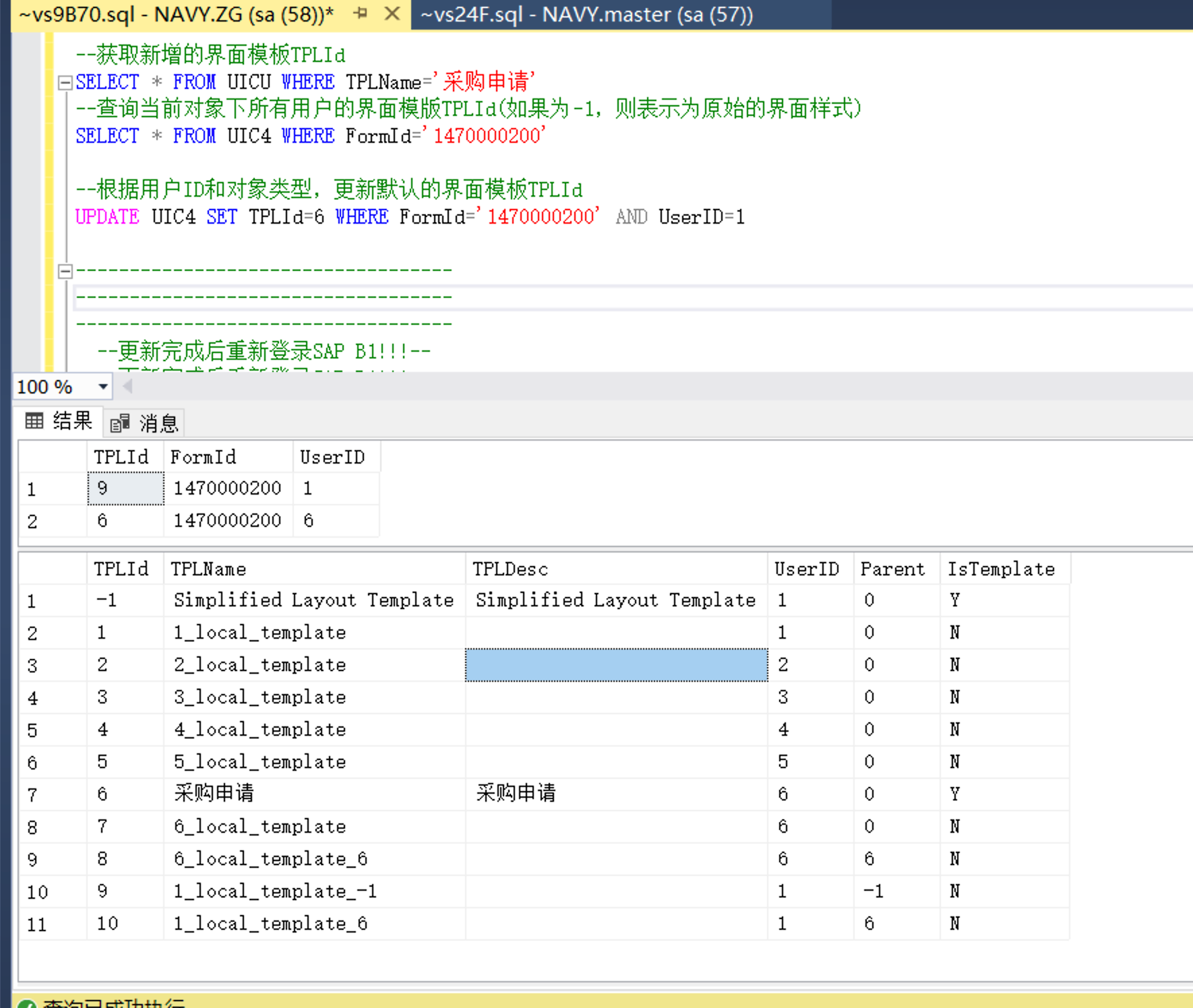Click the horizontal scroll left arrow
This screenshot has height=1008, width=1193.
coord(127,386)
